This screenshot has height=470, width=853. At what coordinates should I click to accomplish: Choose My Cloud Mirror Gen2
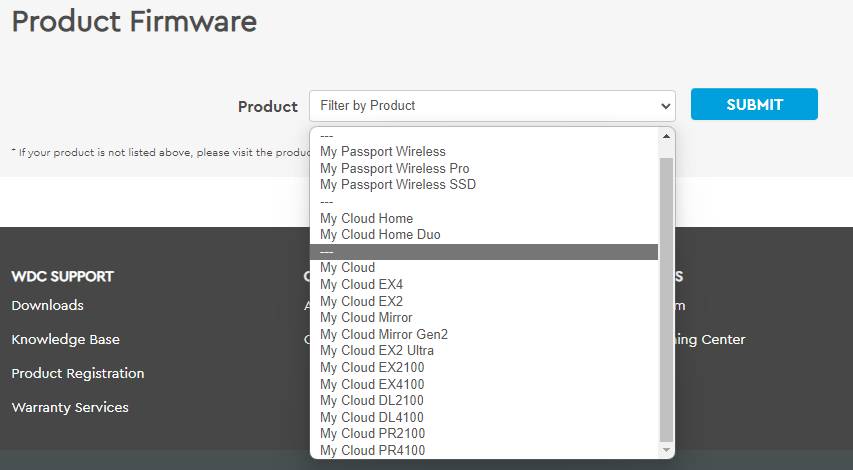[x=484, y=334]
